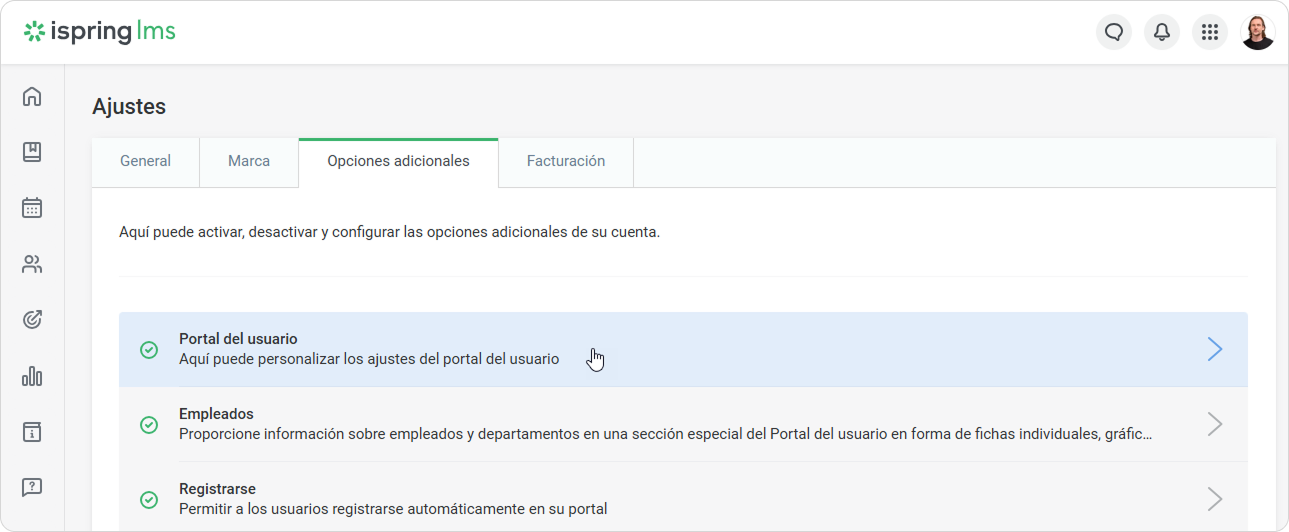Click the green check beside Portal del usuario
1289x532 pixels.
tap(149, 350)
